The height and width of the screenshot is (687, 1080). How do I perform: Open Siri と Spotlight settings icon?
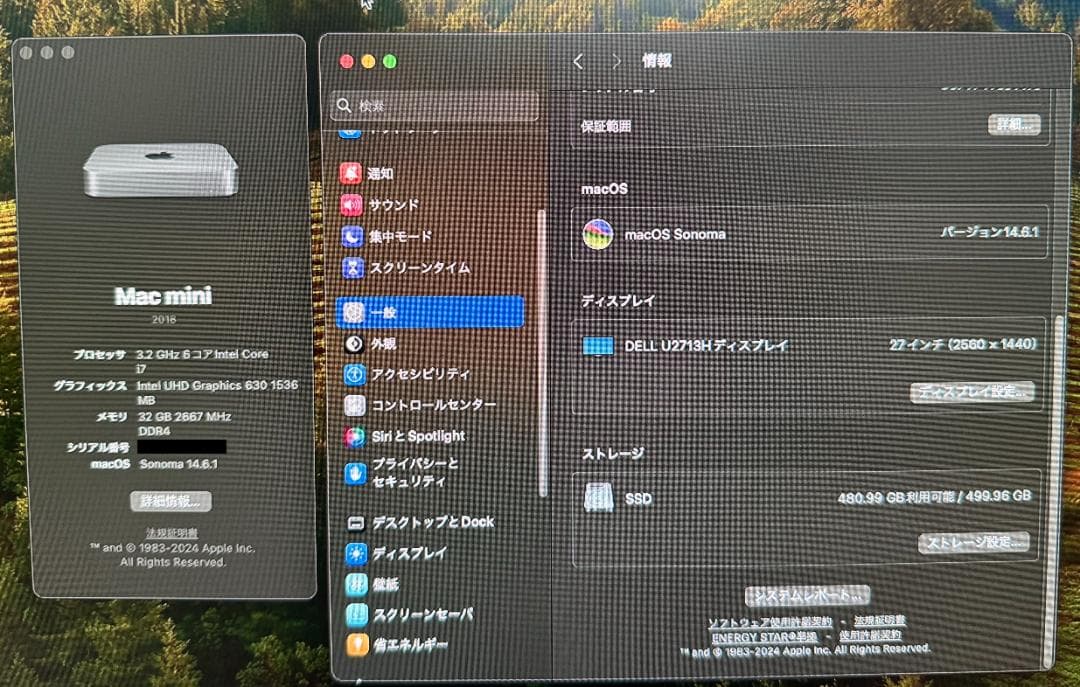pos(357,436)
